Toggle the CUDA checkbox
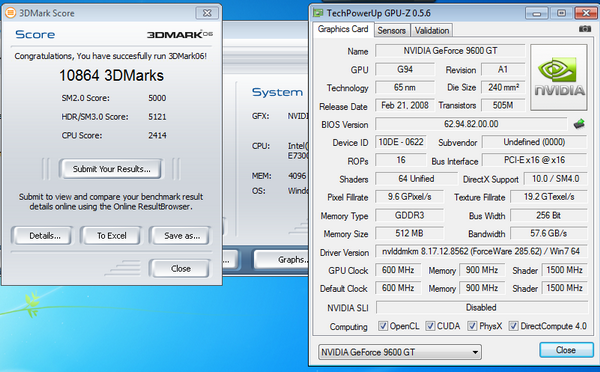The image size is (600, 372). 430,326
